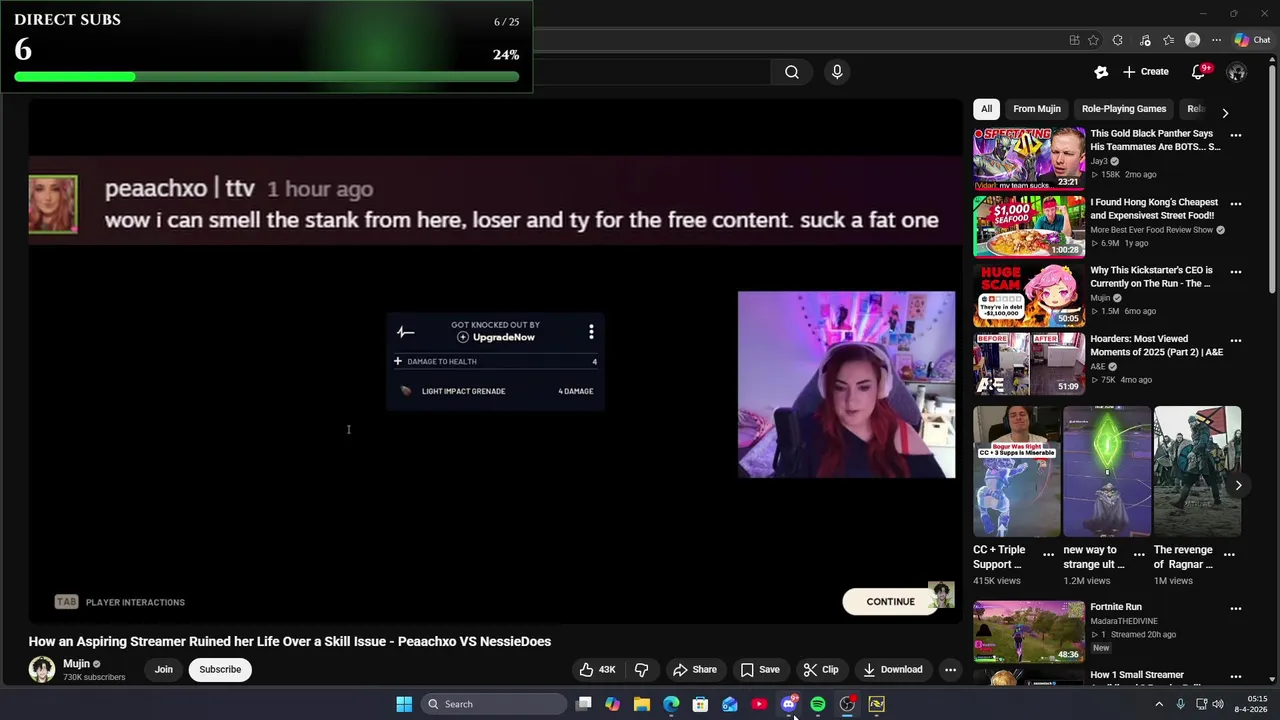
Task: Open the browser Extensions puzzle icon
Action: 1117,40
